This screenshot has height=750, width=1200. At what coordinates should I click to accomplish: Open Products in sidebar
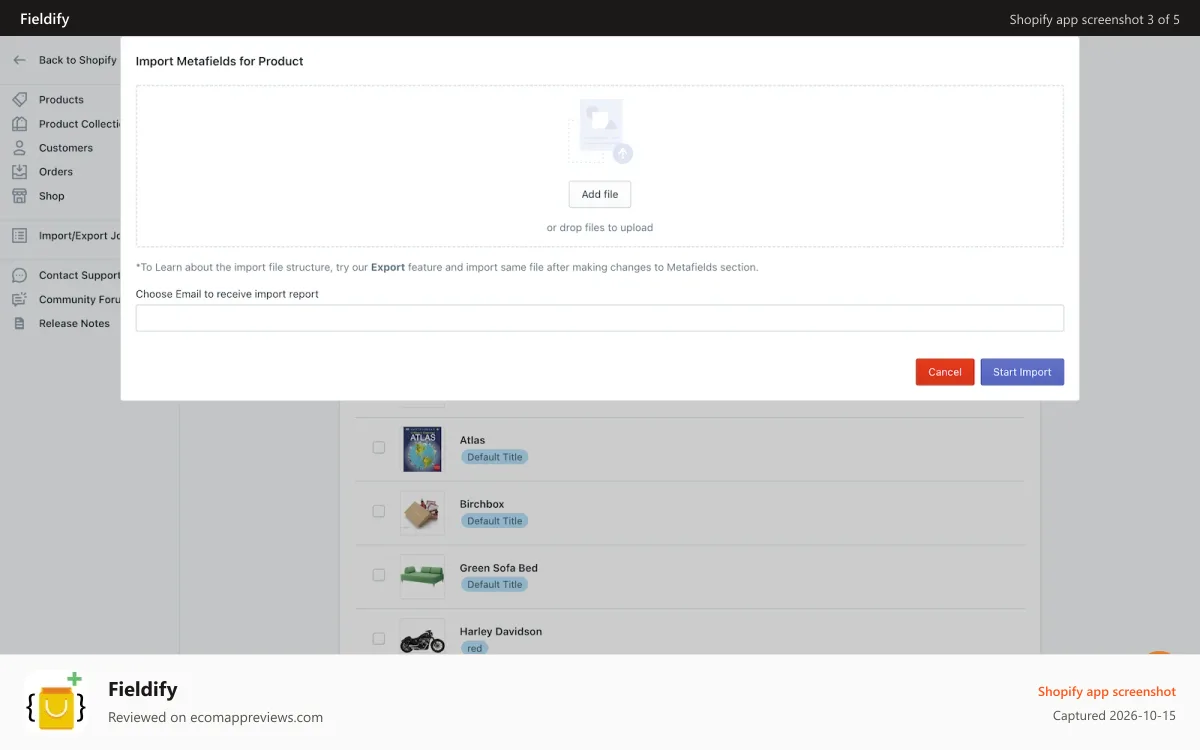point(61,100)
